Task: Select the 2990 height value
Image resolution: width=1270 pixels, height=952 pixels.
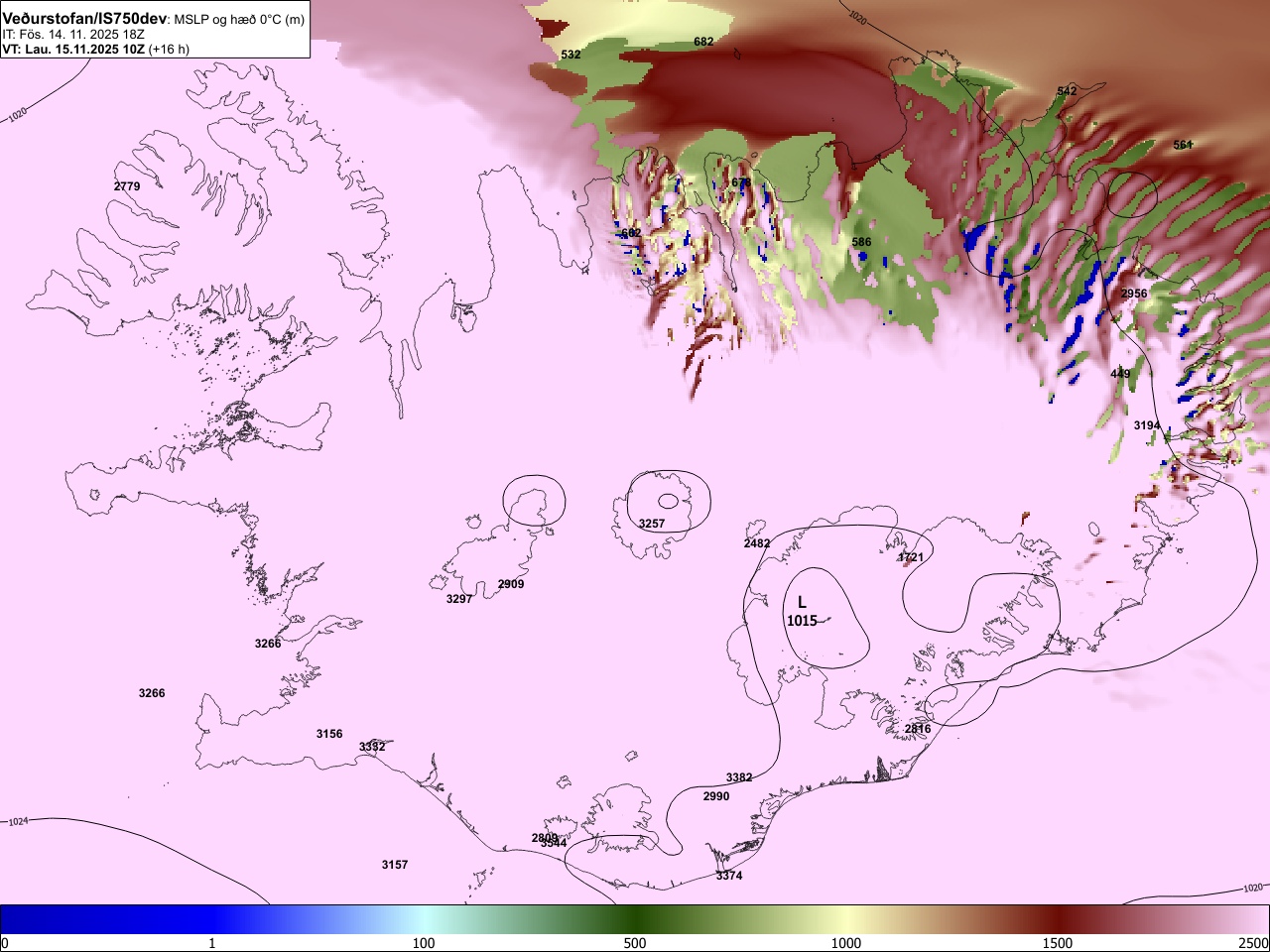Action: pos(716,796)
